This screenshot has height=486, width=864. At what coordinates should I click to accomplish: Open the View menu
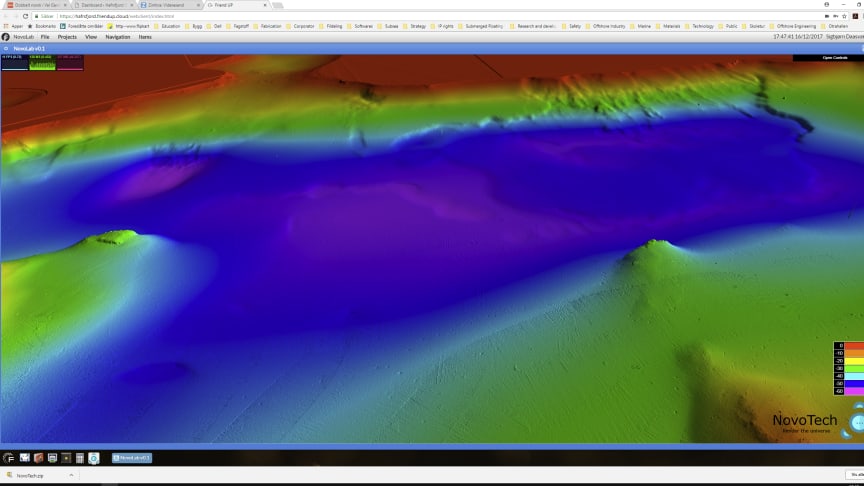point(91,37)
